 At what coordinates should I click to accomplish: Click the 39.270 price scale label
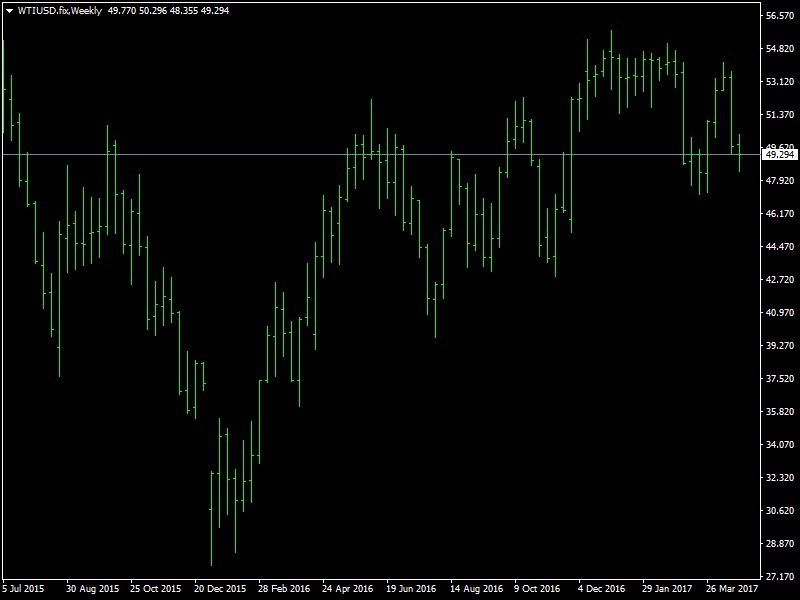pos(780,346)
